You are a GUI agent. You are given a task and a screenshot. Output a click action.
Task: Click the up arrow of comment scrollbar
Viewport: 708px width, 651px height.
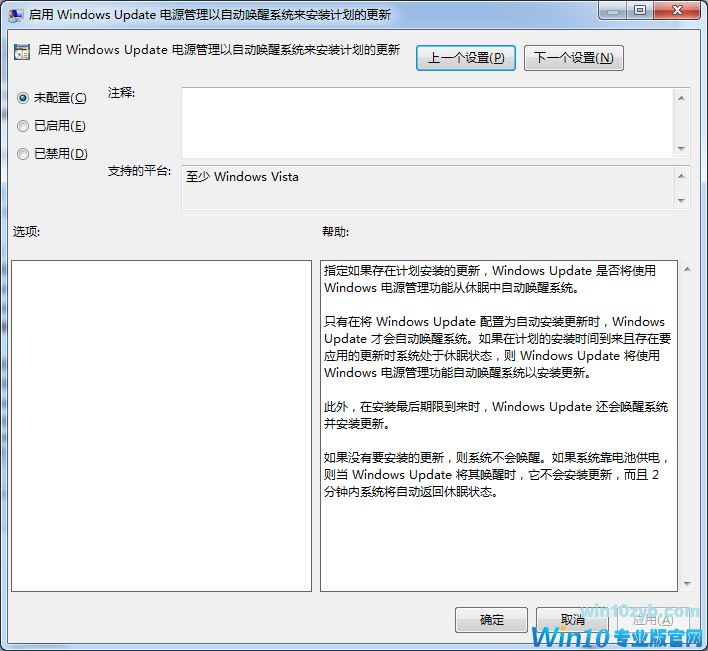click(x=681, y=98)
